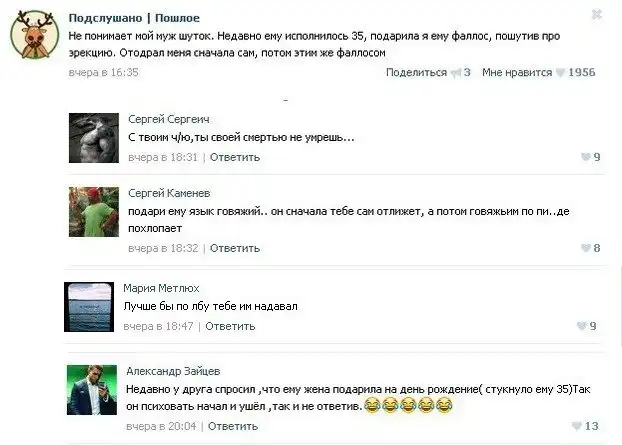Open Сергей Сергеич's profile picture
The width and height of the screenshot is (622, 445).
[x=94, y=138]
